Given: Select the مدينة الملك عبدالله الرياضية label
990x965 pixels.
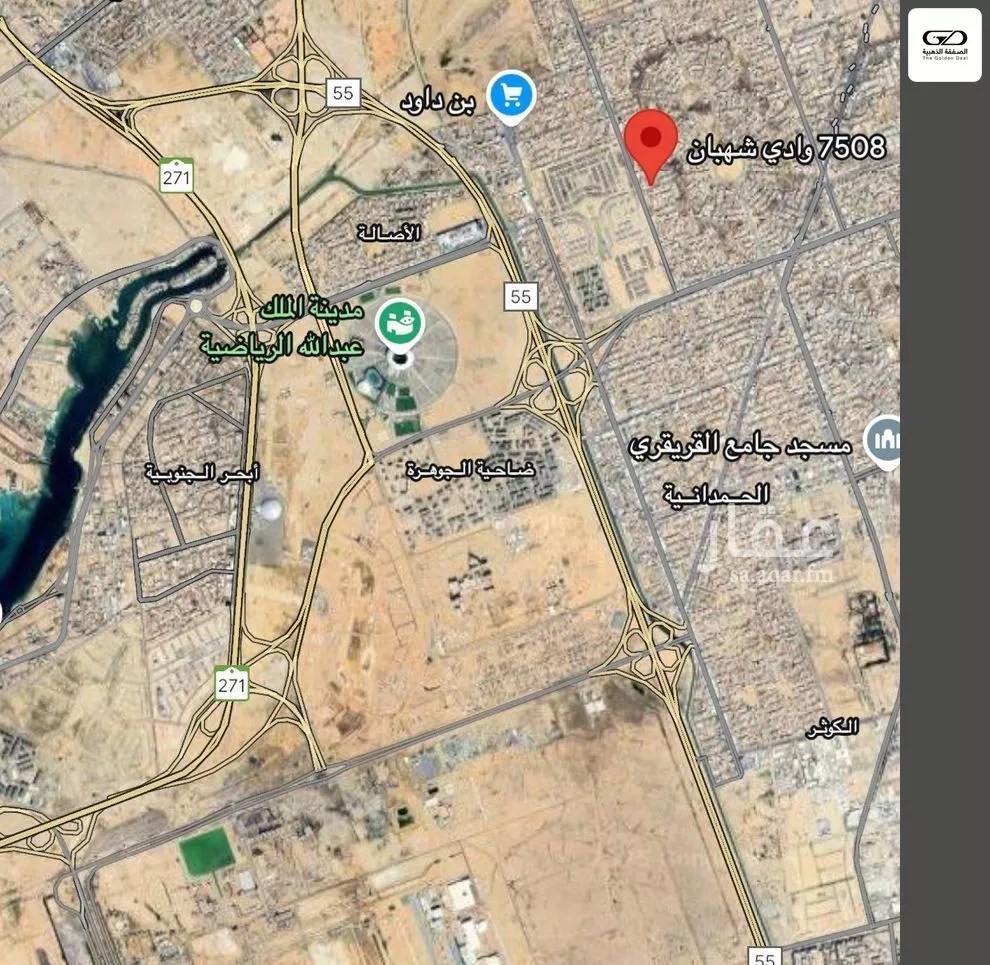Looking at the screenshot, I should pyautogui.click(x=282, y=328).
